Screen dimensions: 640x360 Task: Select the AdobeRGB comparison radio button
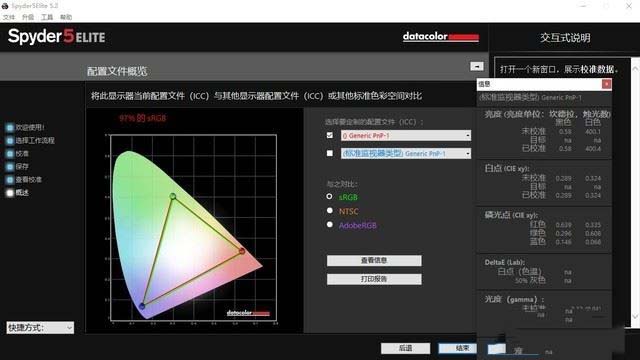click(x=329, y=224)
